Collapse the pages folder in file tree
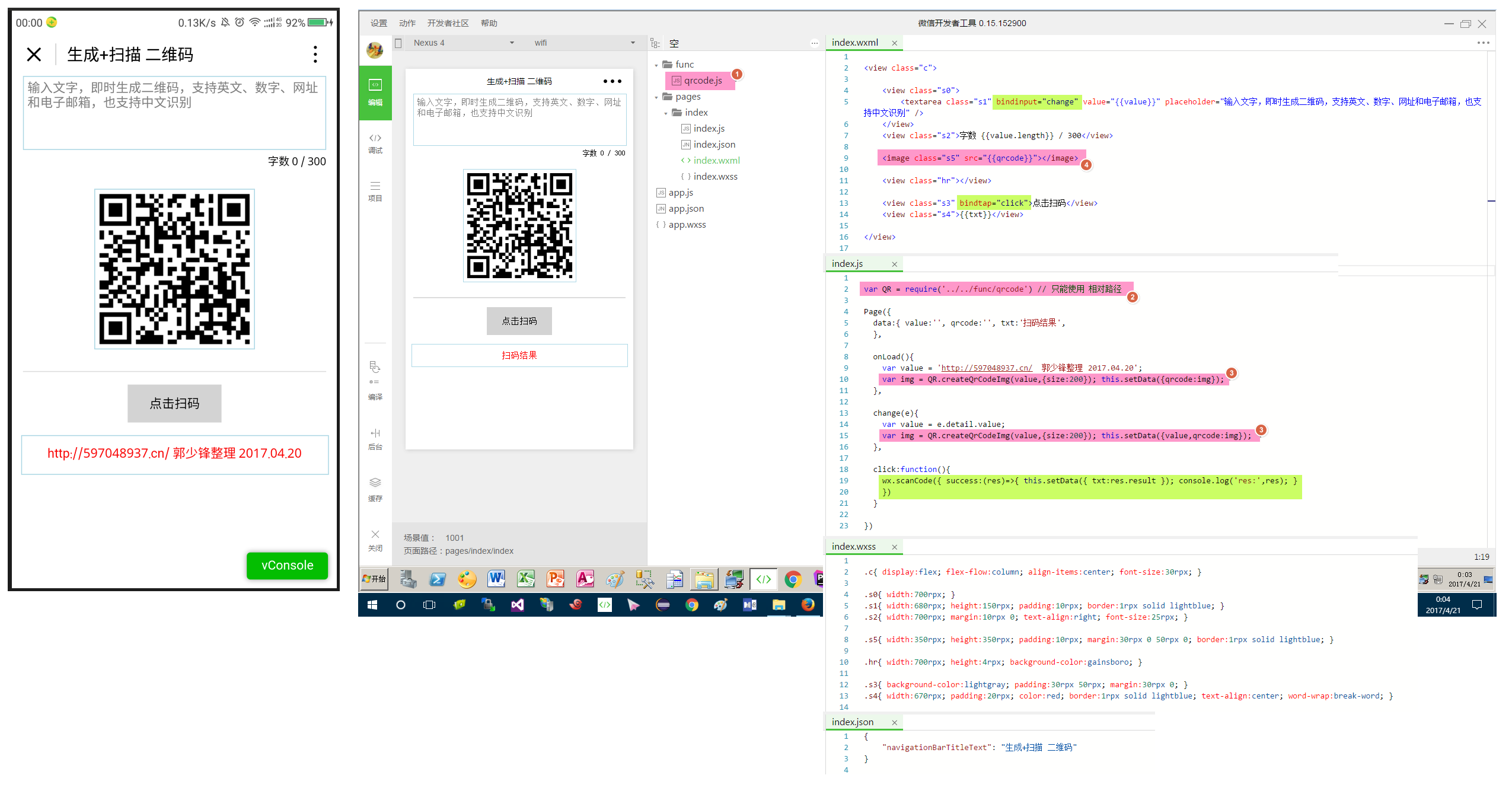 (x=656, y=97)
